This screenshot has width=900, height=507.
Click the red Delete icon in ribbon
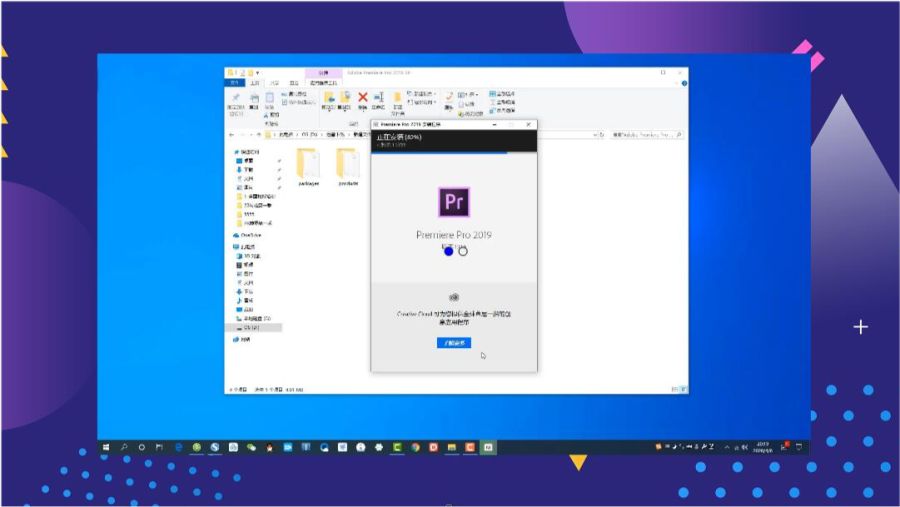[x=363, y=97]
